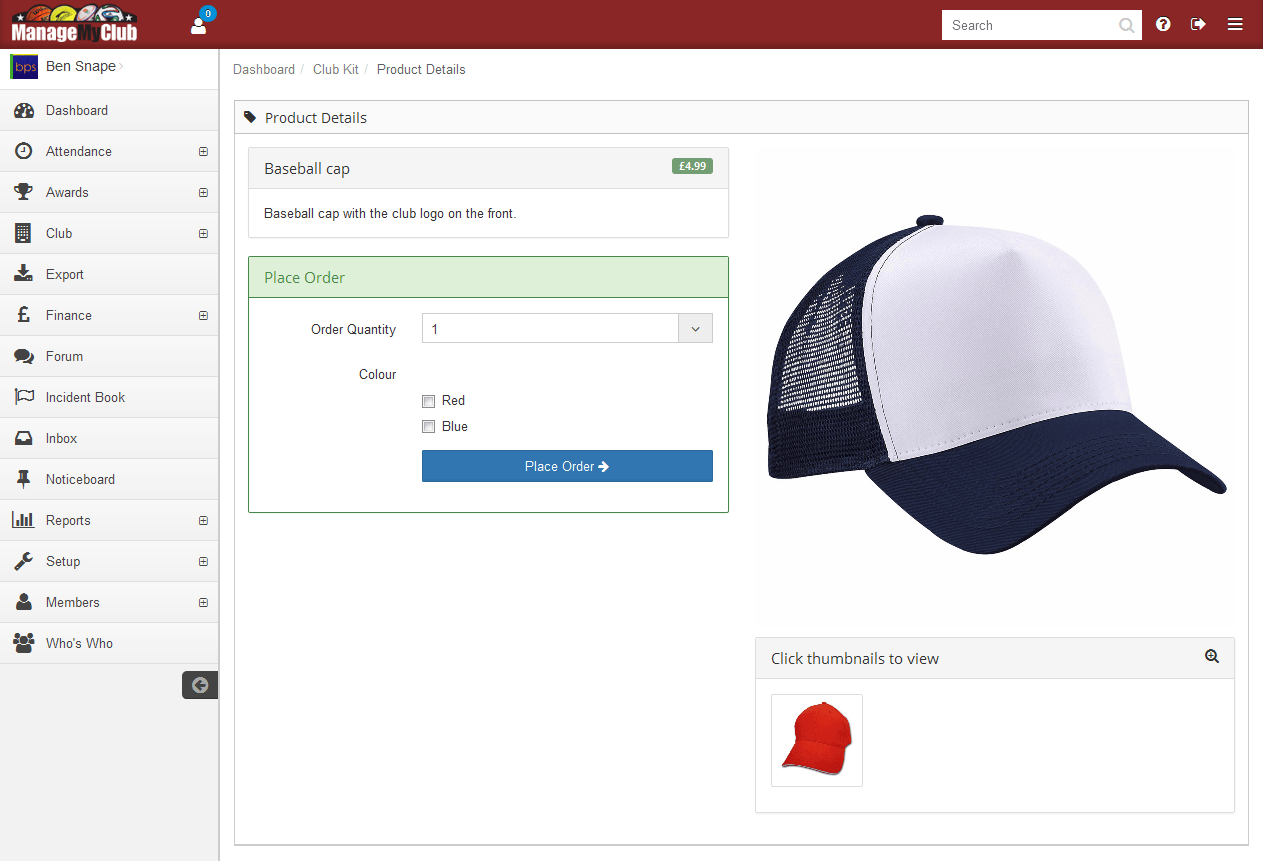Click the Ben Snape name link

[x=81, y=67]
